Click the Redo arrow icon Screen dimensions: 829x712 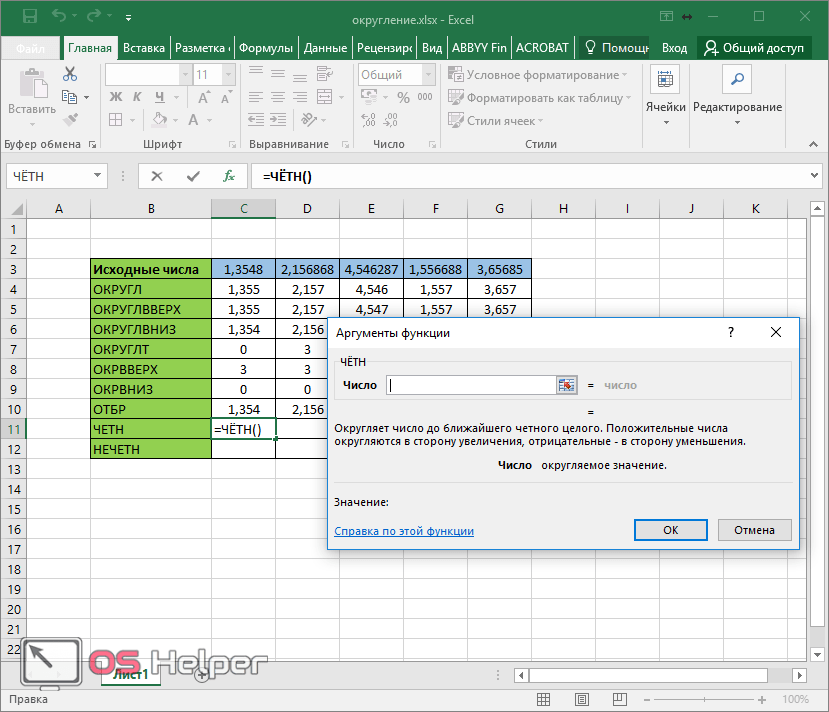click(94, 16)
